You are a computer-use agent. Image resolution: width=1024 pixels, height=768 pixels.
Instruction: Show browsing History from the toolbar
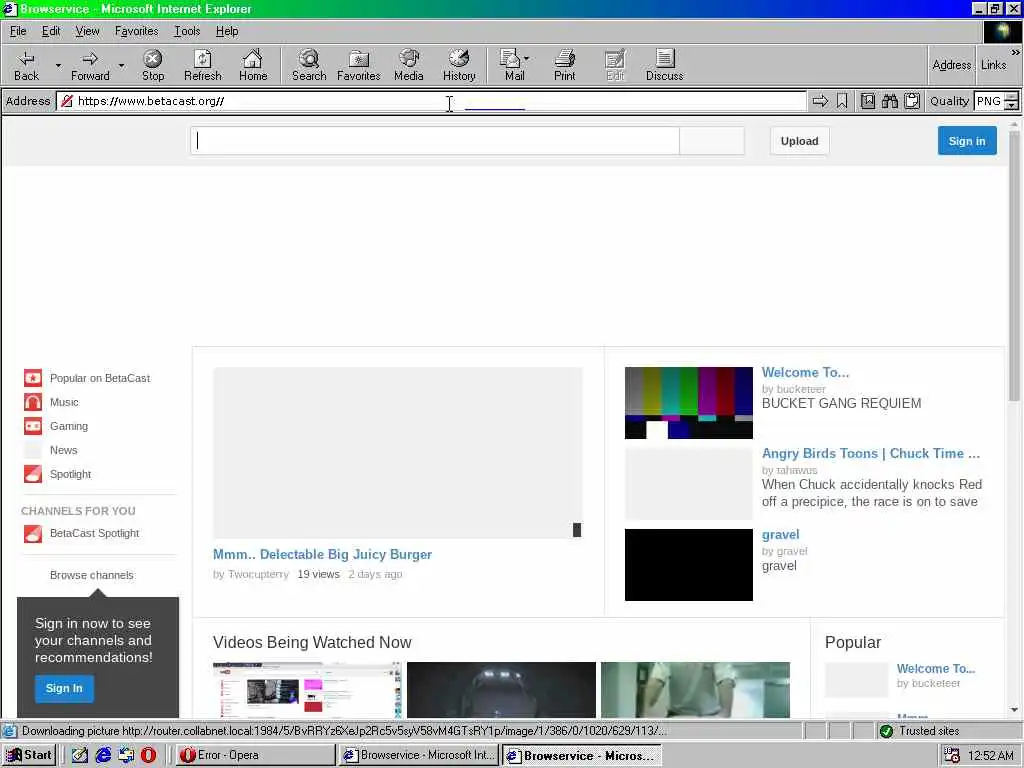(459, 65)
